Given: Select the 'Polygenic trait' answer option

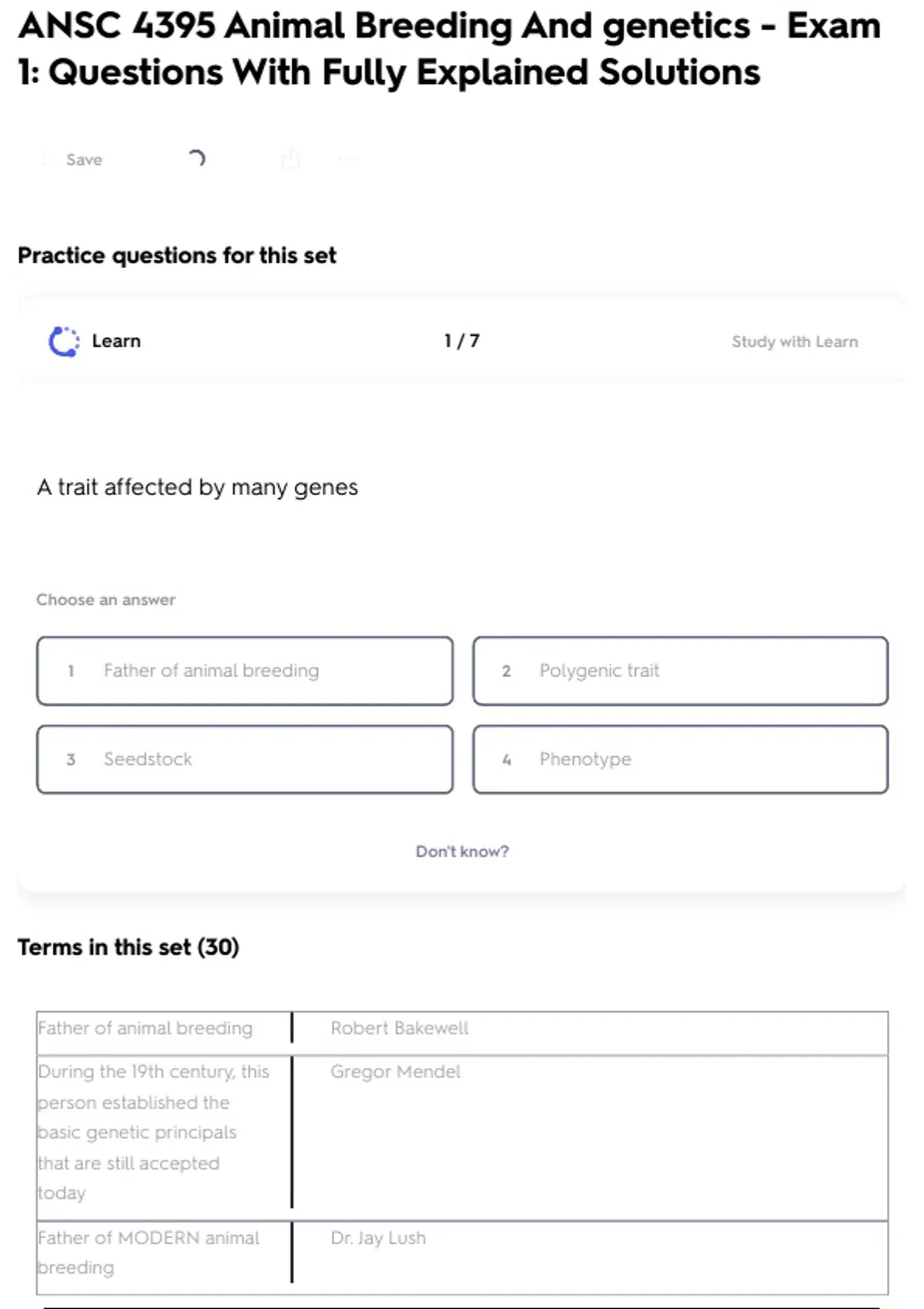Looking at the screenshot, I should click(680, 671).
